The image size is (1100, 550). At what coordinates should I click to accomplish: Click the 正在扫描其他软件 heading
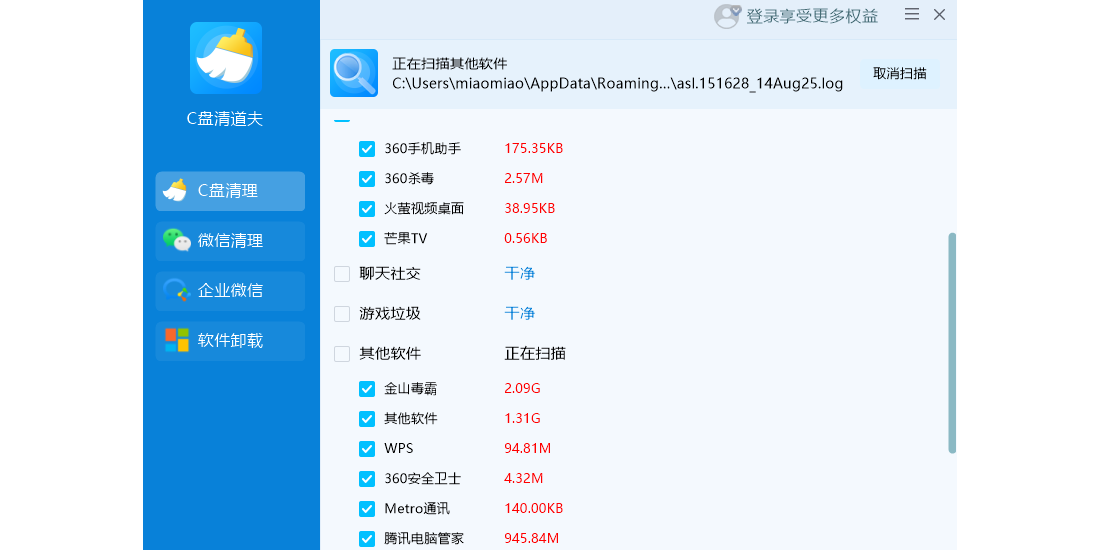[x=450, y=64]
